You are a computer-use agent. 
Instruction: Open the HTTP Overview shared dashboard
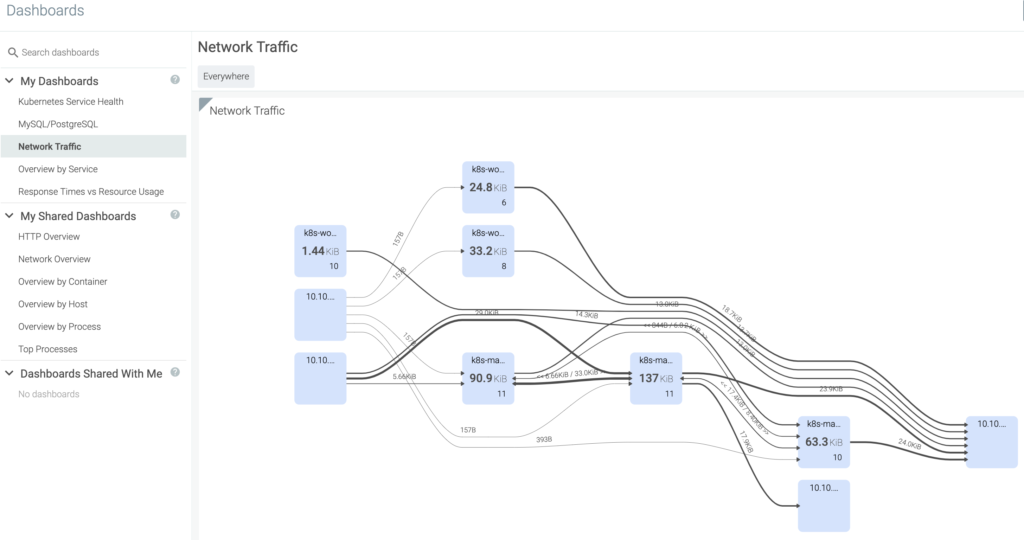tap(49, 237)
